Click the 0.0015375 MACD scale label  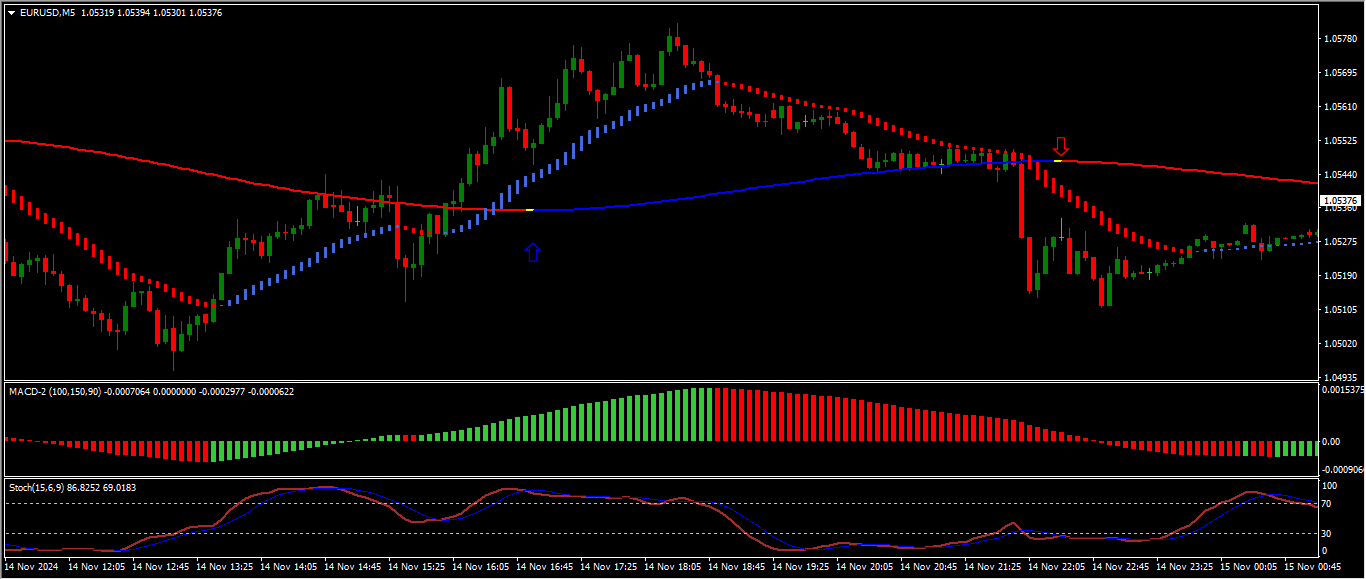(x=1343, y=390)
